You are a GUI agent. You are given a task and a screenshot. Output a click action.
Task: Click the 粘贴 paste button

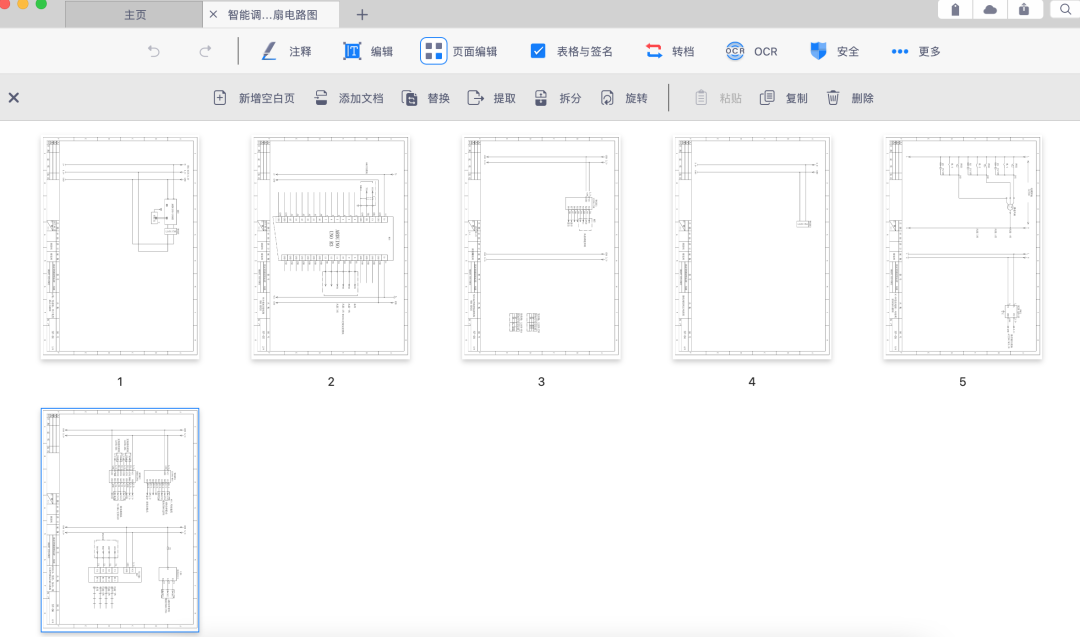(718, 98)
